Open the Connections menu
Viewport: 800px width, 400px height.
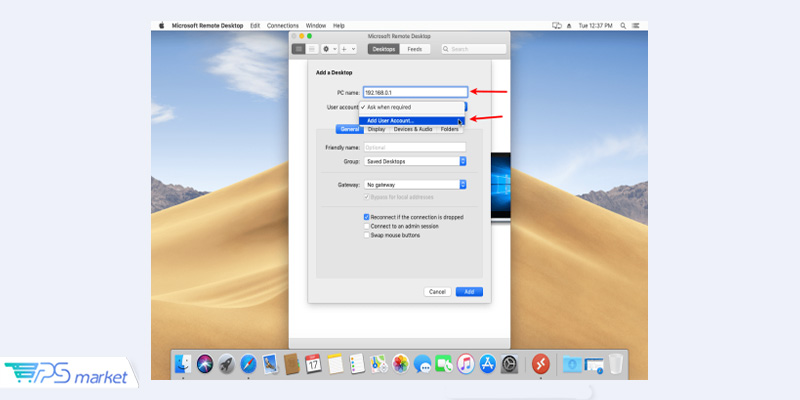pyautogui.click(x=283, y=26)
